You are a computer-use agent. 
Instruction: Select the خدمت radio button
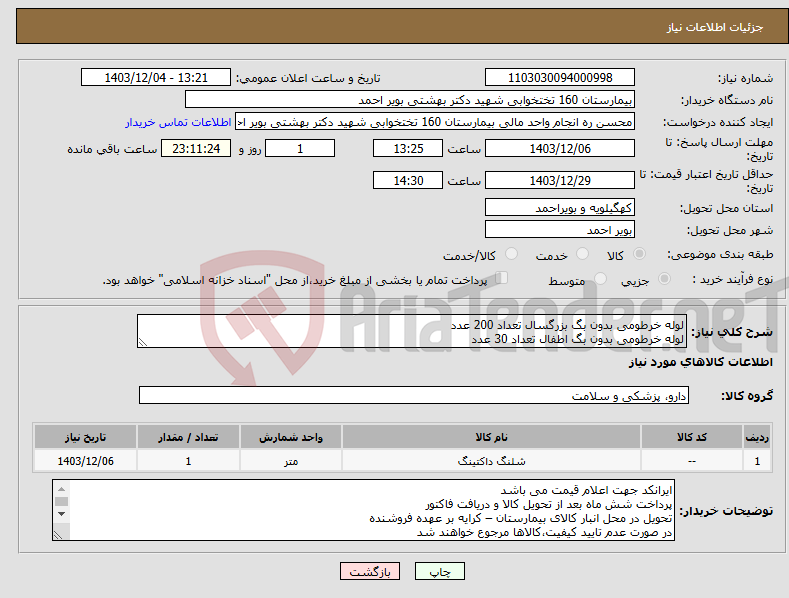[x=582, y=254]
